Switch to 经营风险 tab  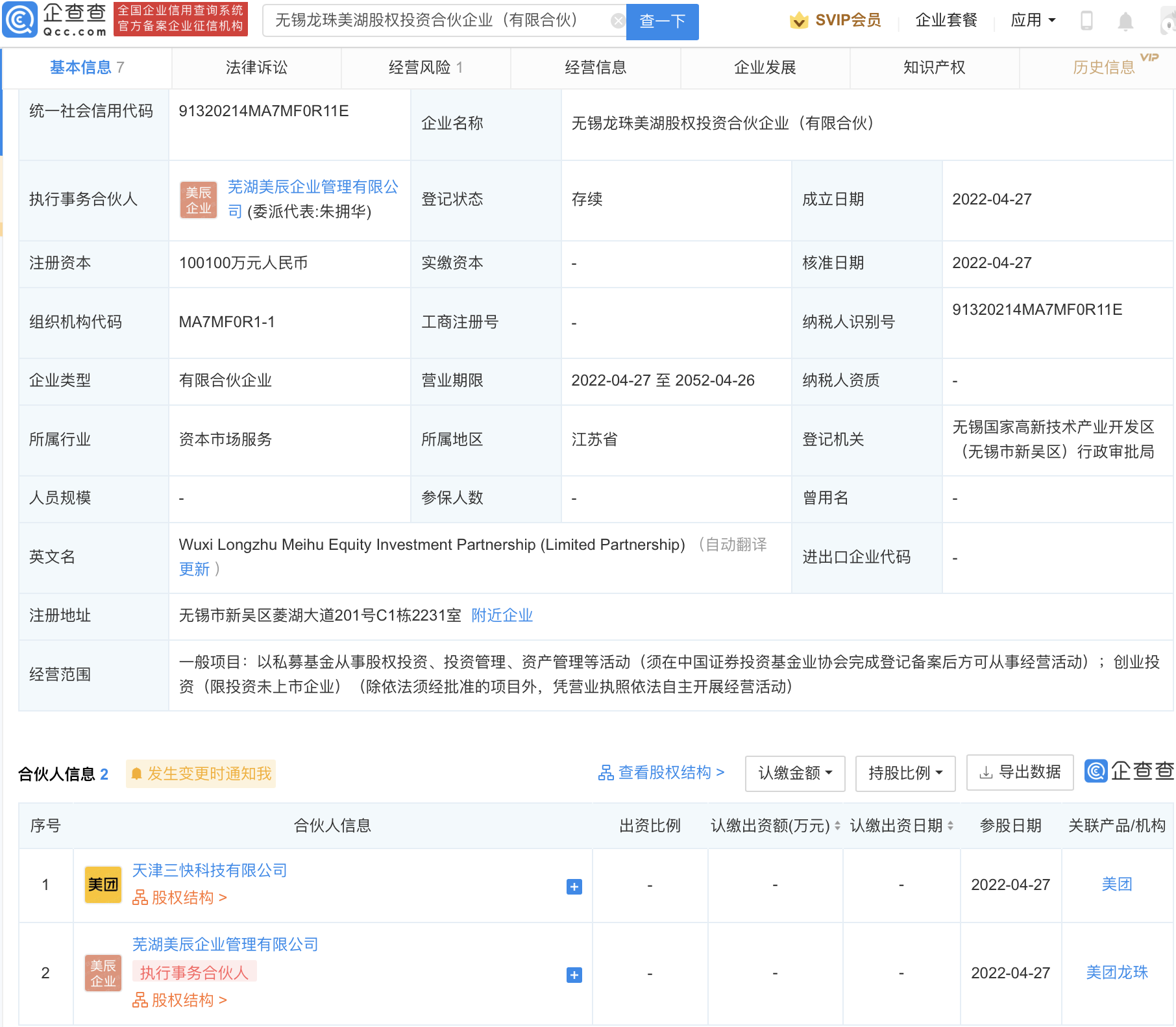(426, 68)
